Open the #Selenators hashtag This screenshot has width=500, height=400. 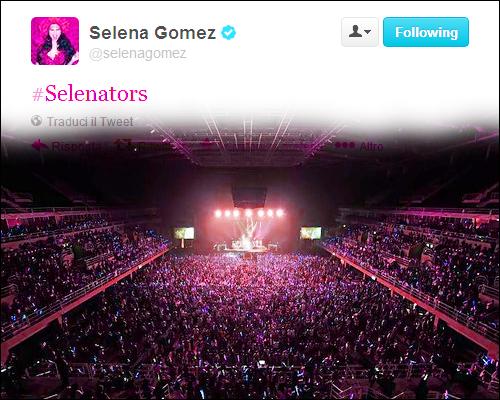(90, 94)
